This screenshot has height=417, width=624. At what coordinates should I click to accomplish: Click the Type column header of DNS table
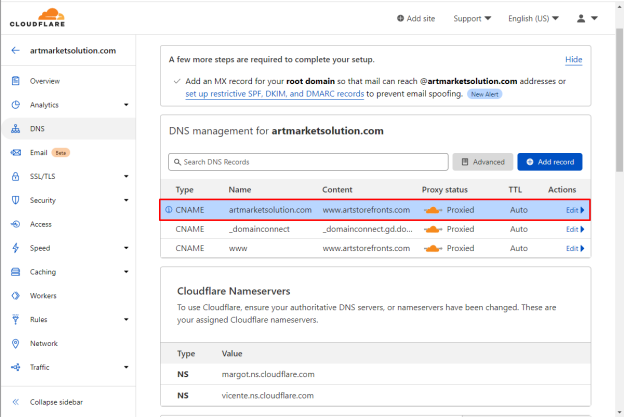[184, 190]
